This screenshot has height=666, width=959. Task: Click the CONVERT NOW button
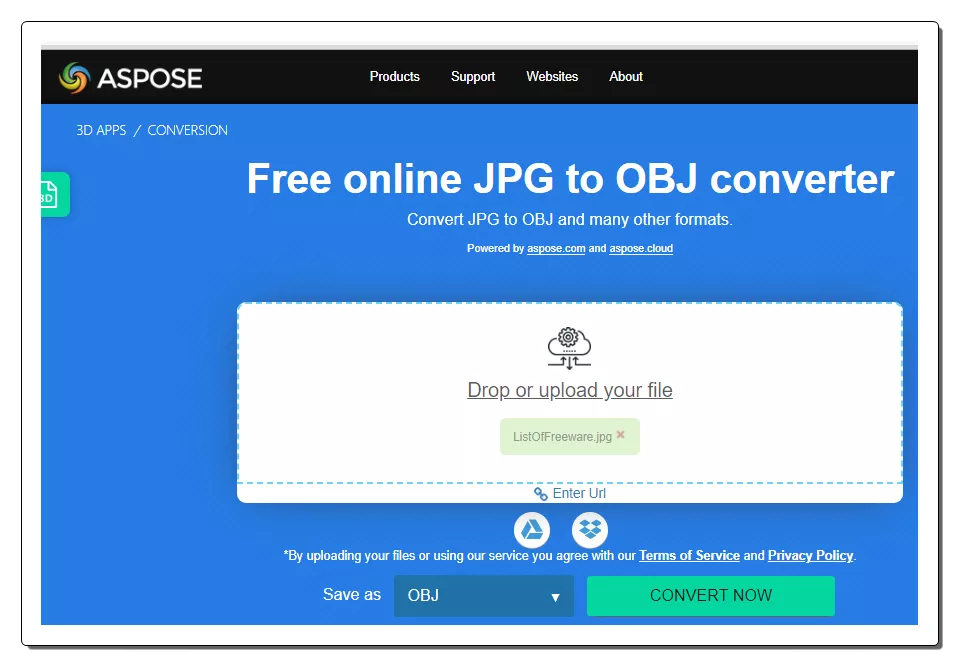click(711, 596)
